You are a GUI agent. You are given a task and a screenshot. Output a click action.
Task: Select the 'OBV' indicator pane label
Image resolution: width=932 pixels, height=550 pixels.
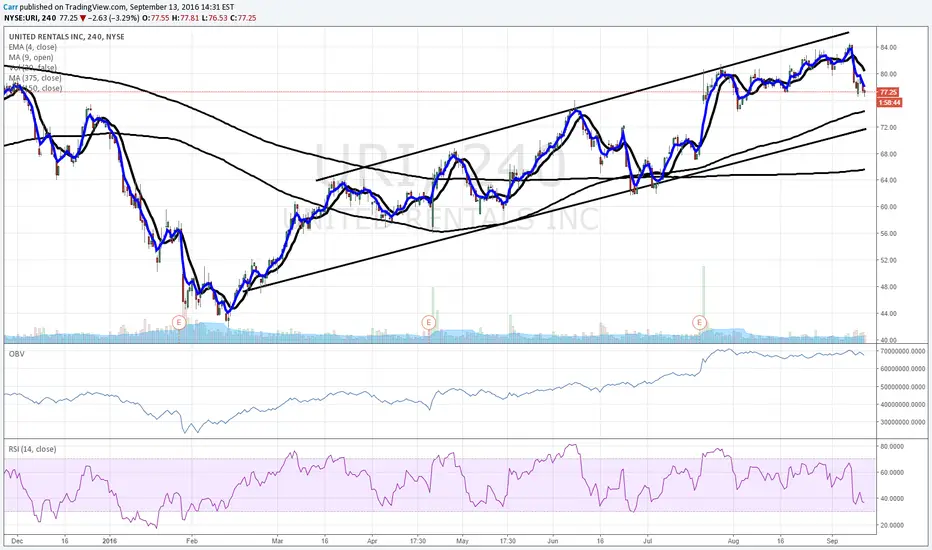(x=15, y=354)
